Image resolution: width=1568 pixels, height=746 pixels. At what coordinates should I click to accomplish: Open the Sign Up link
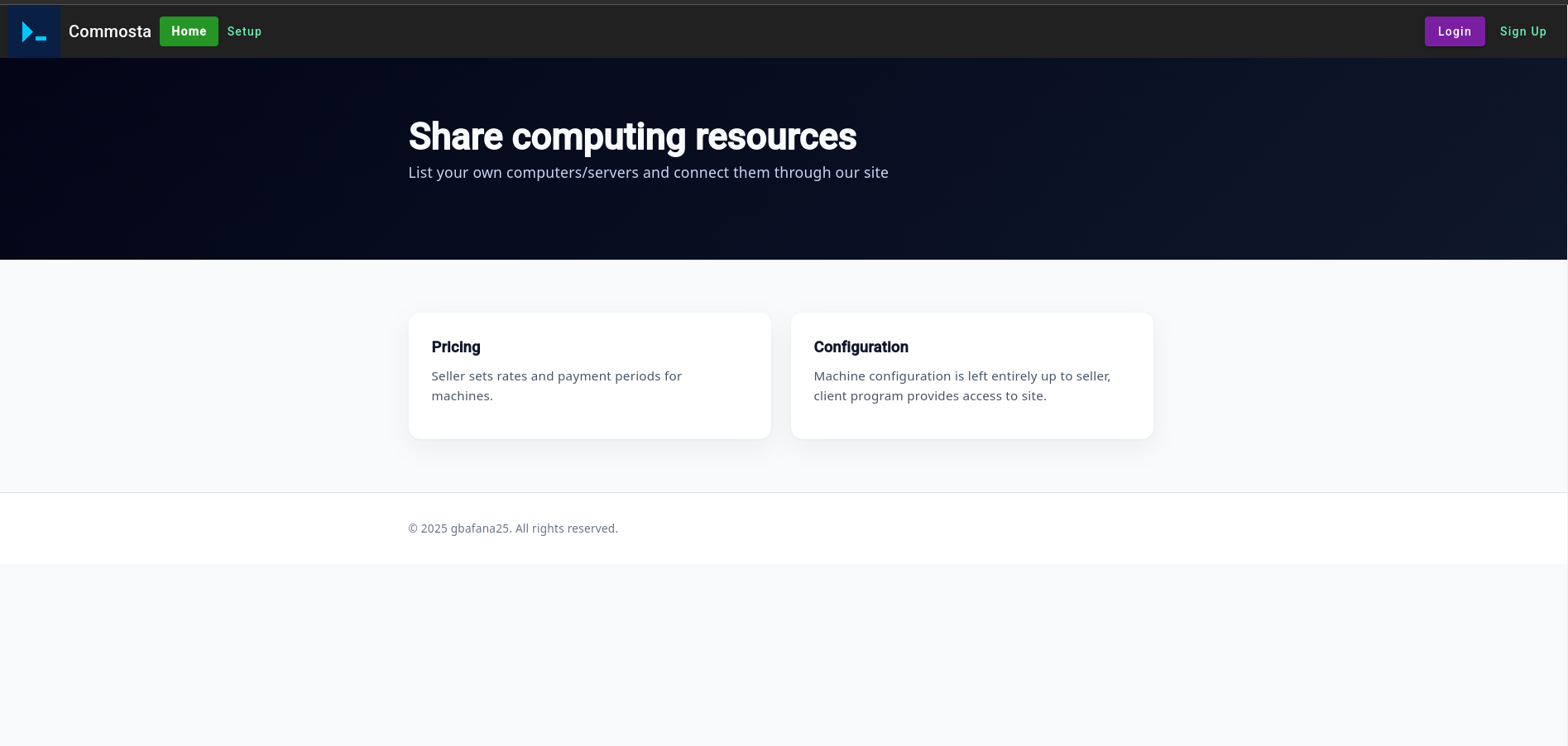tap(1522, 31)
